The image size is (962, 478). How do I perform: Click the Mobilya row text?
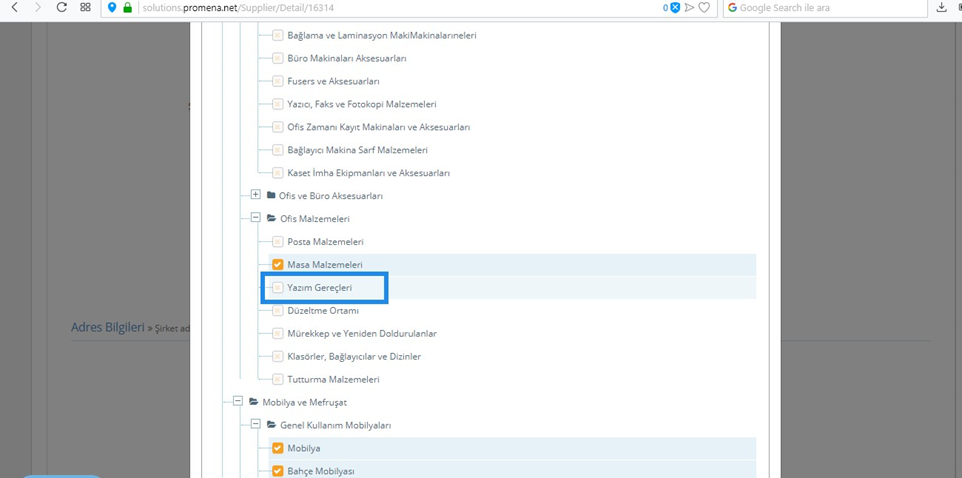point(304,449)
